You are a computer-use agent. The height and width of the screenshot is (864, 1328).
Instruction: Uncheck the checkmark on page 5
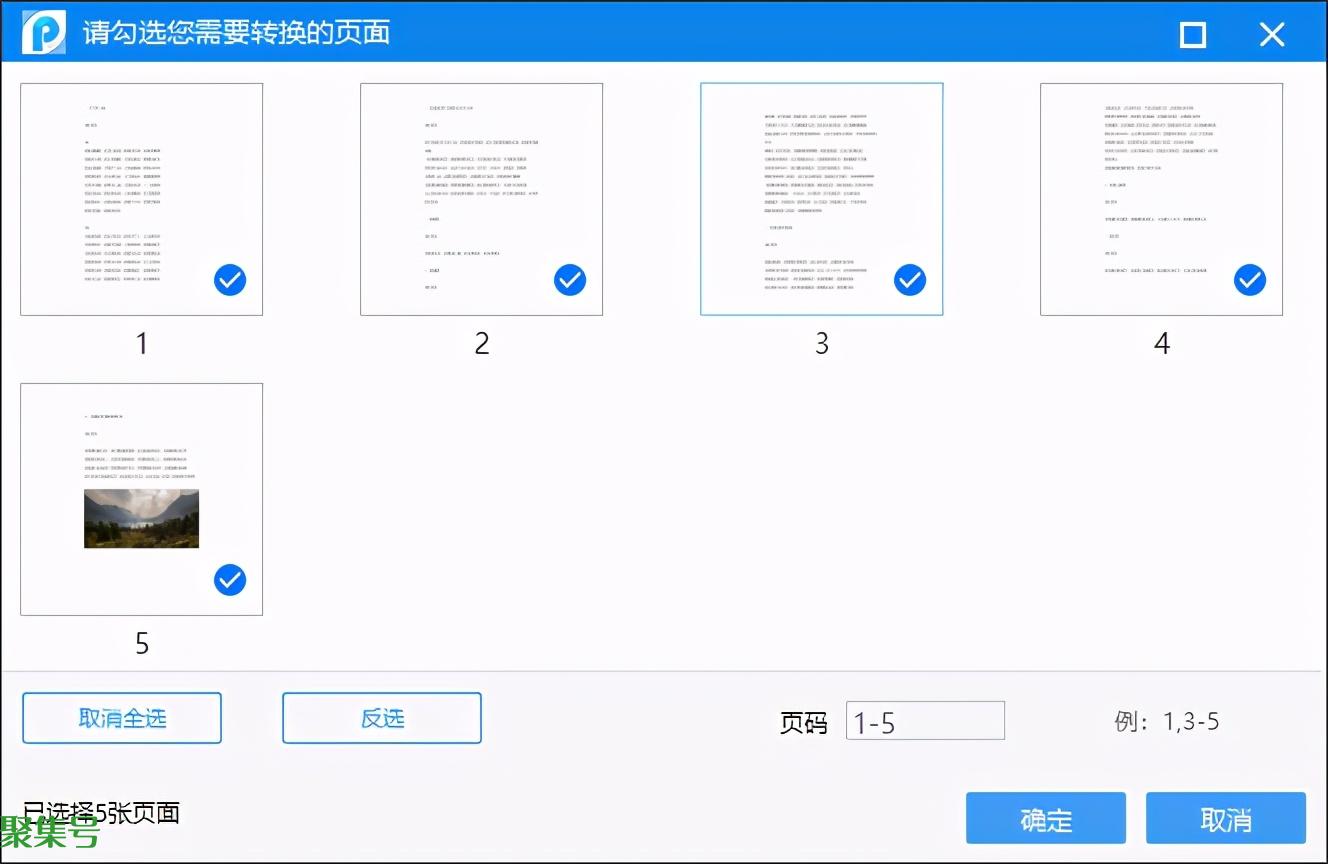coord(230,580)
